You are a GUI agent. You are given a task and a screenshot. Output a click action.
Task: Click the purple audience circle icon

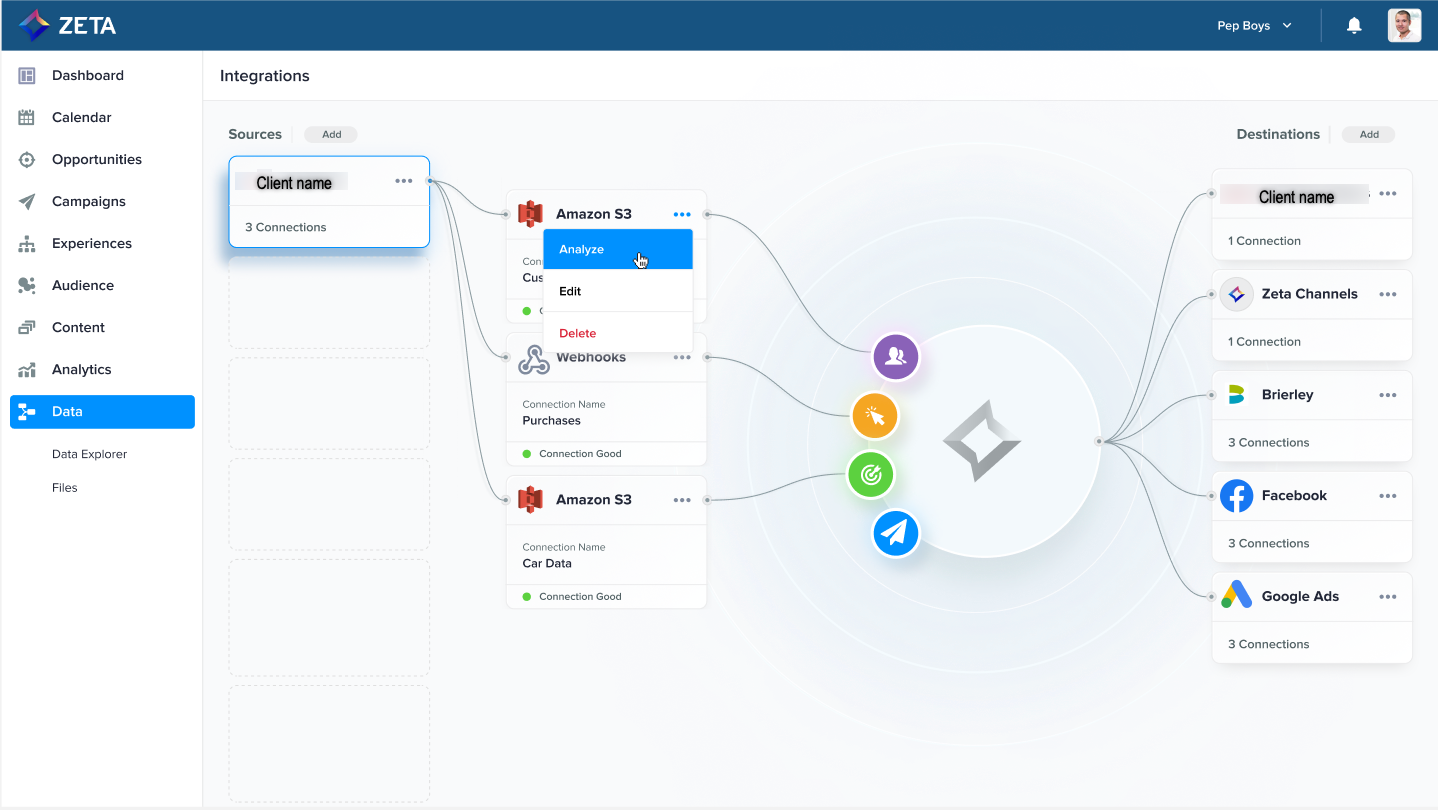point(895,357)
